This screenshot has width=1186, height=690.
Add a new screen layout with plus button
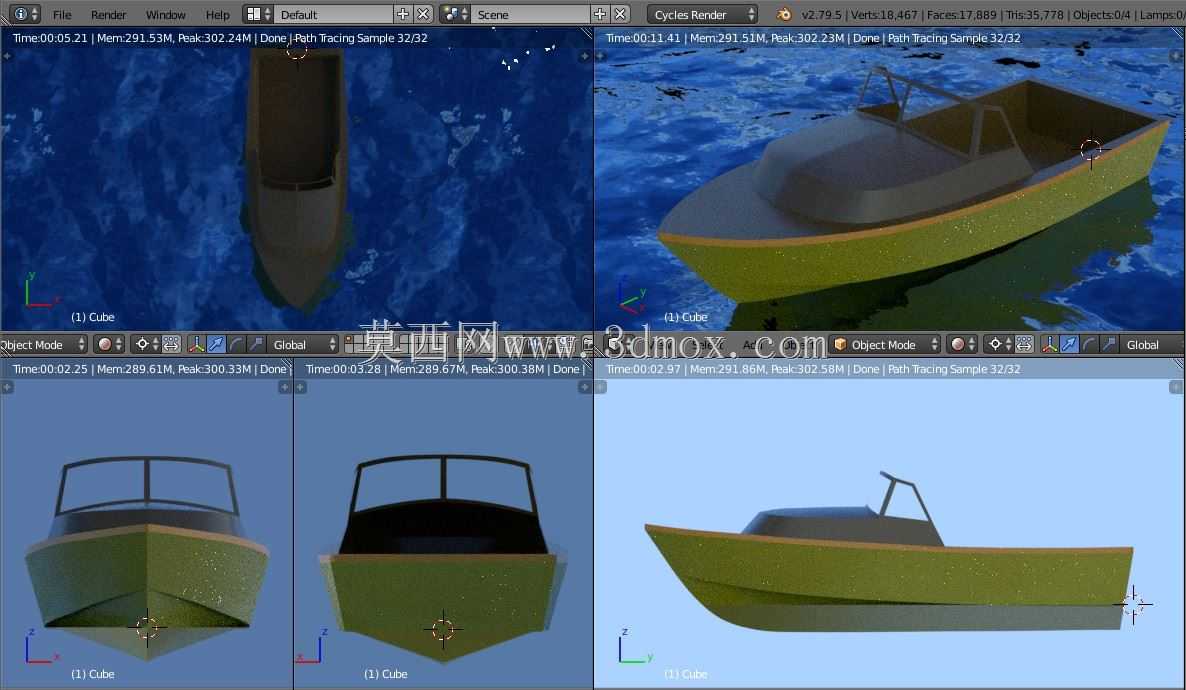tap(403, 14)
